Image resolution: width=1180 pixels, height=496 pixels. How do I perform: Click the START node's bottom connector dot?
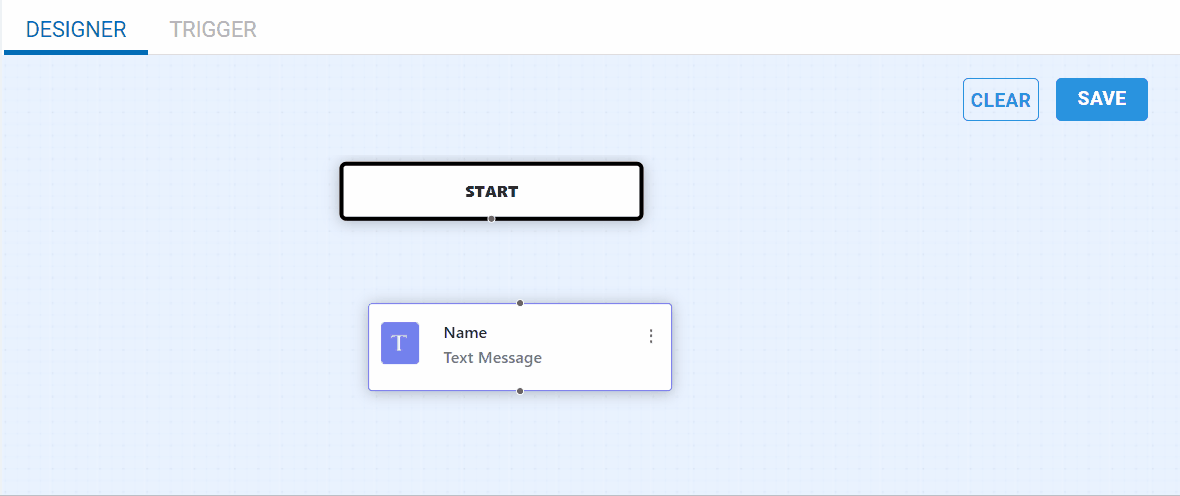(x=491, y=218)
